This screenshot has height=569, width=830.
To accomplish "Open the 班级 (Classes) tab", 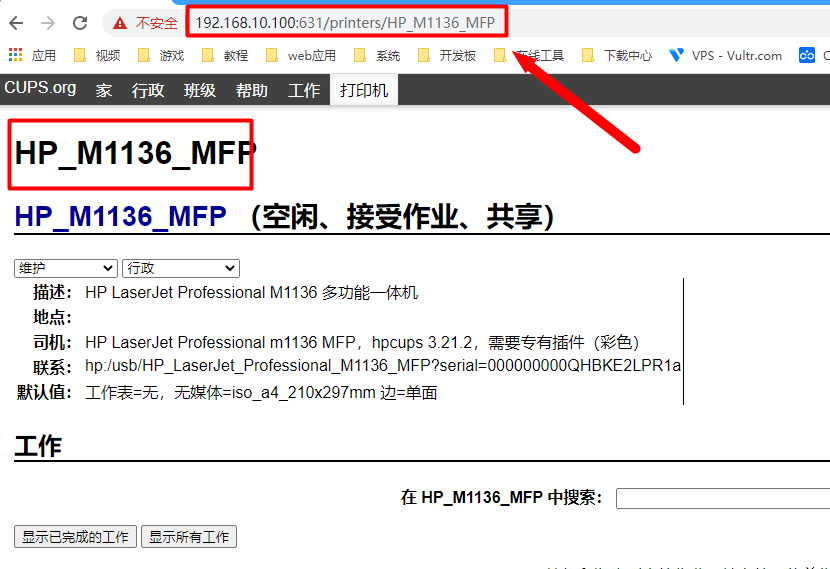I will coord(200,90).
